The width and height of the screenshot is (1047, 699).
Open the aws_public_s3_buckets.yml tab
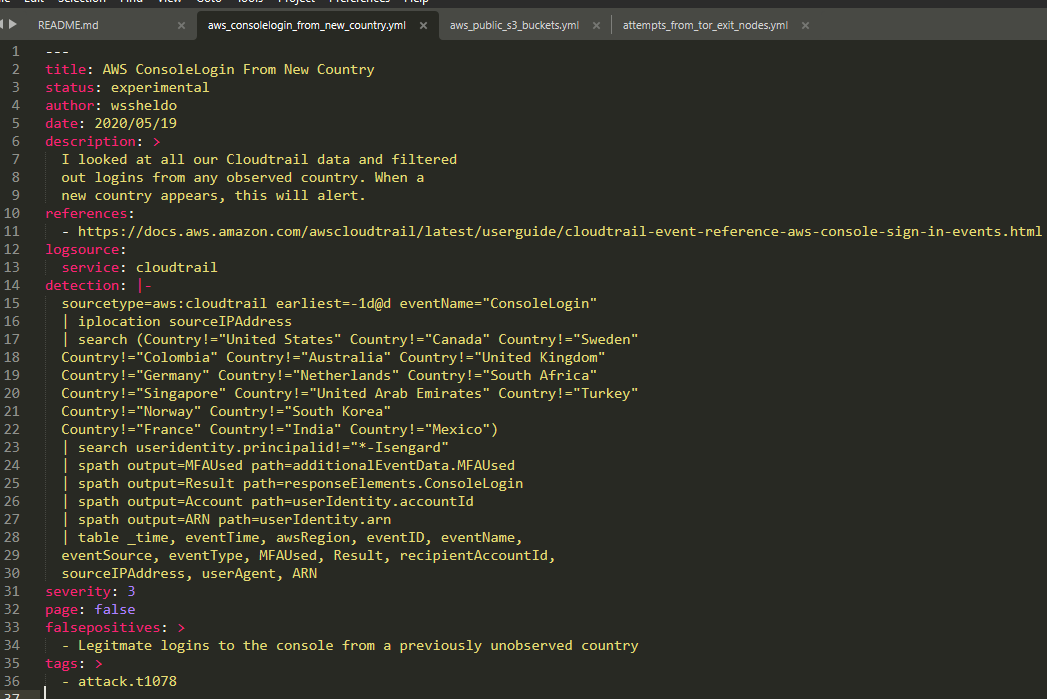[x=514, y=25]
